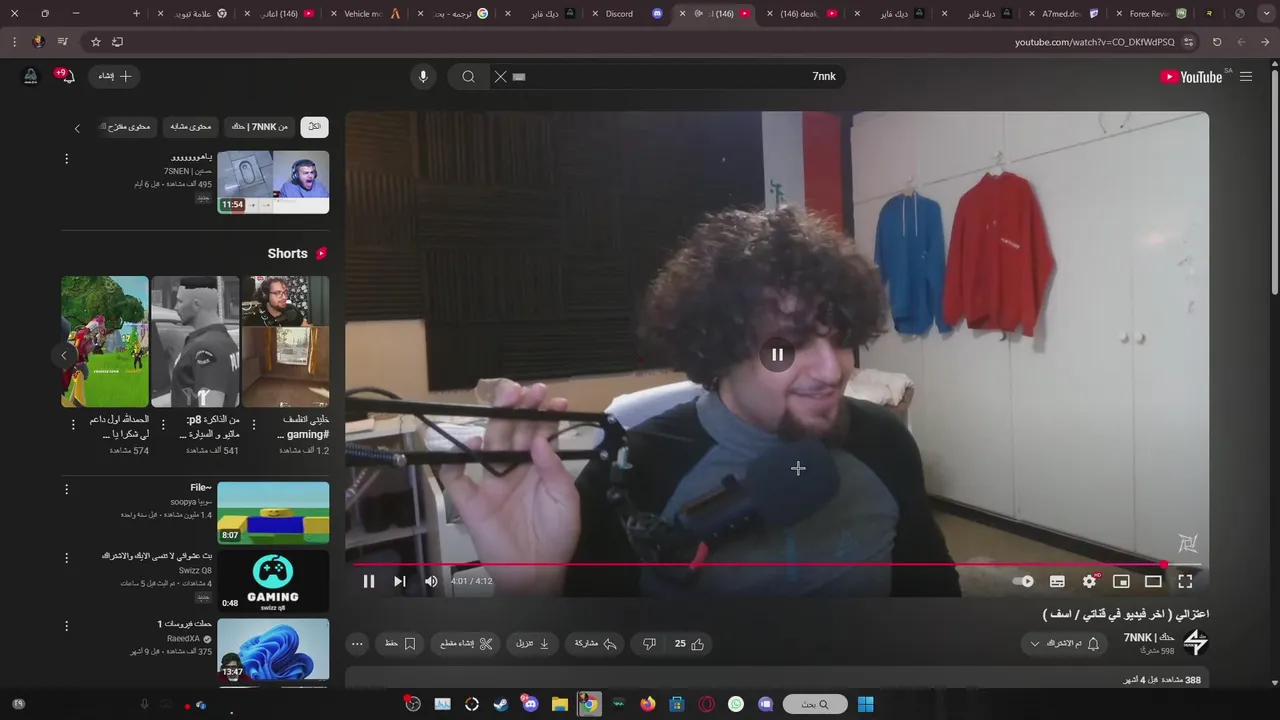The width and height of the screenshot is (1280, 720).
Task: Open options for the 574 views short
Action: tap(73, 425)
